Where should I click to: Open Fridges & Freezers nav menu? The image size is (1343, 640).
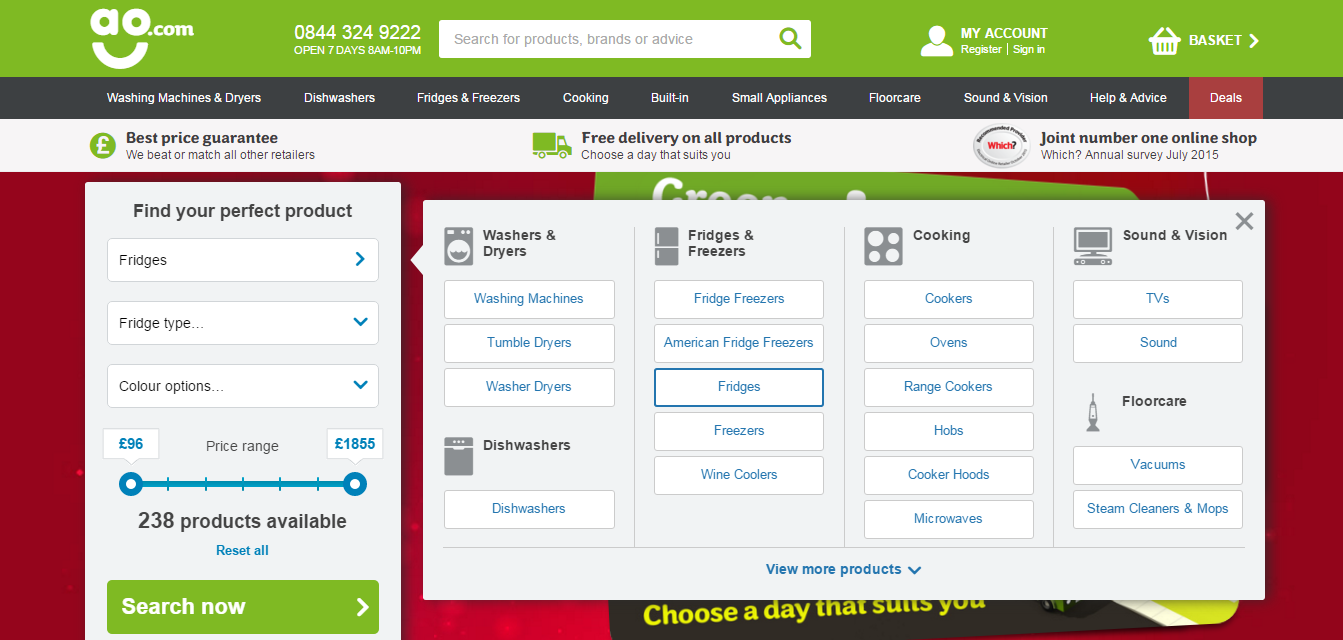click(x=469, y=98)
